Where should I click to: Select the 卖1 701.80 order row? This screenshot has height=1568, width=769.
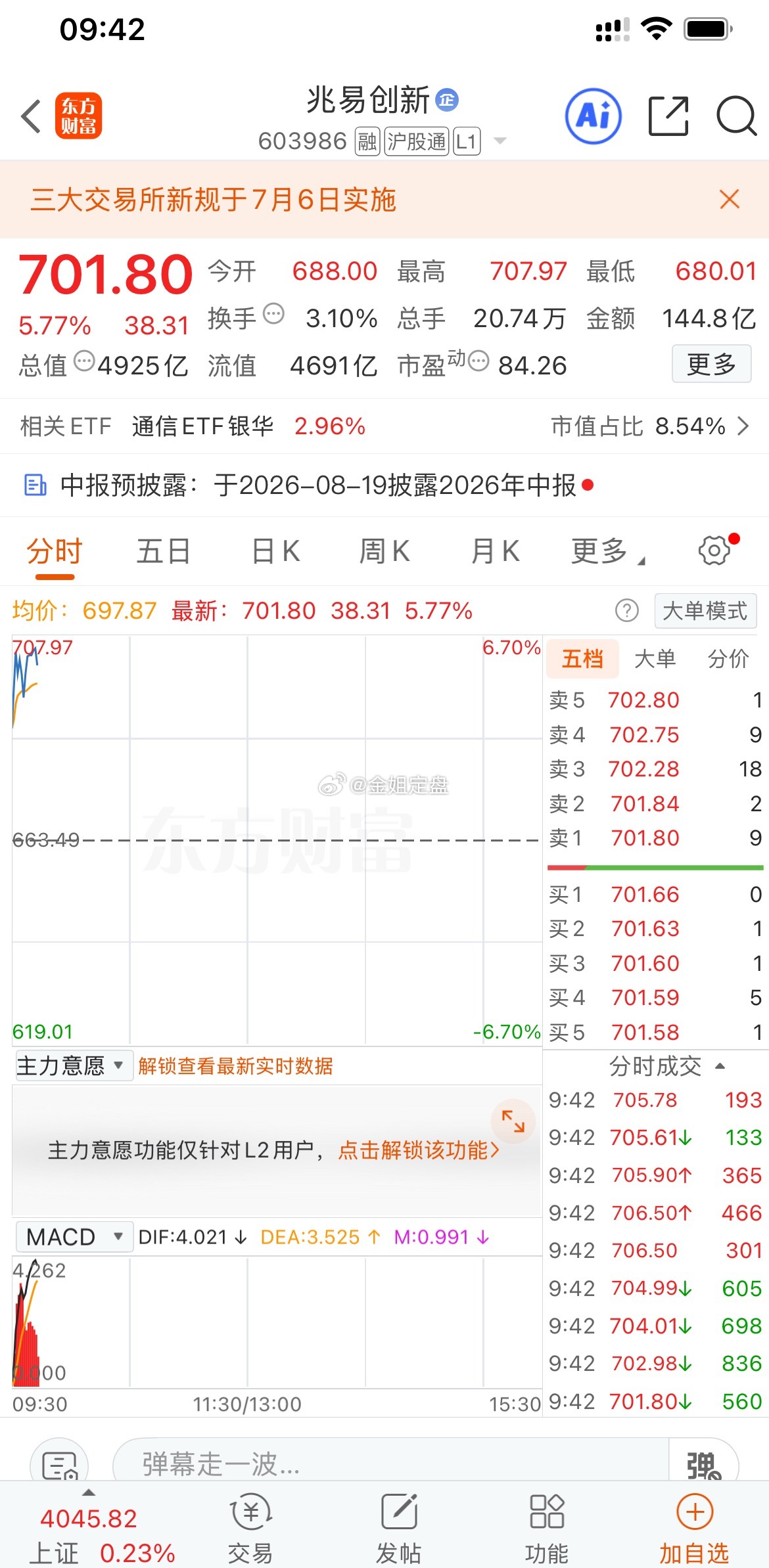[655, 838]
